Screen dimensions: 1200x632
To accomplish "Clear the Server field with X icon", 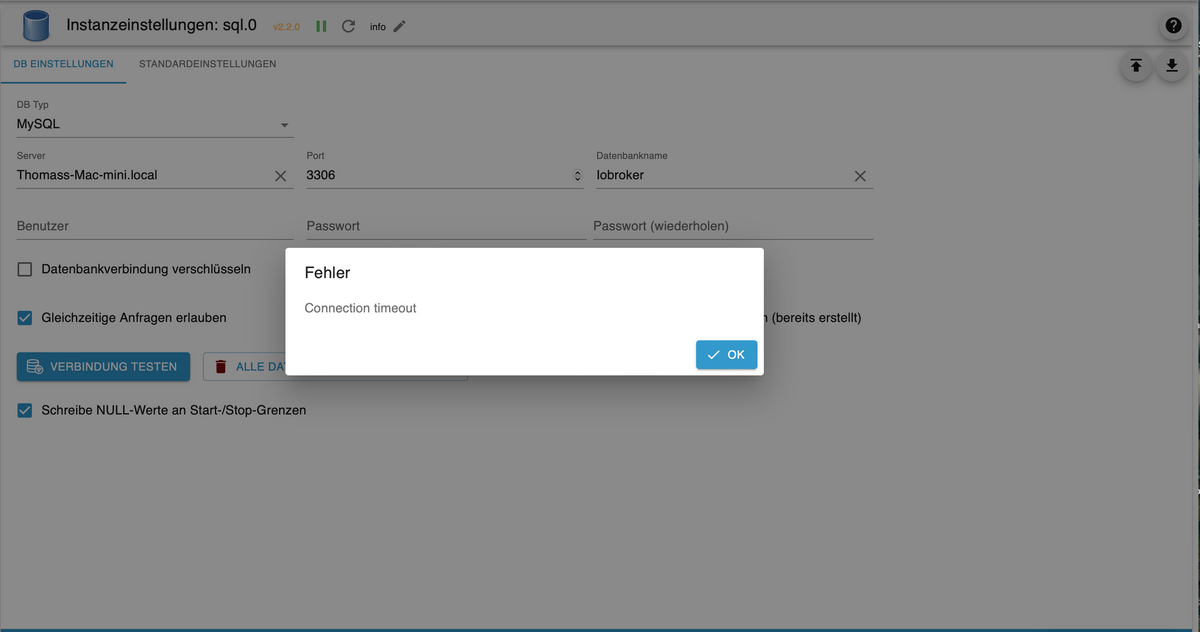I will (281, 176).
